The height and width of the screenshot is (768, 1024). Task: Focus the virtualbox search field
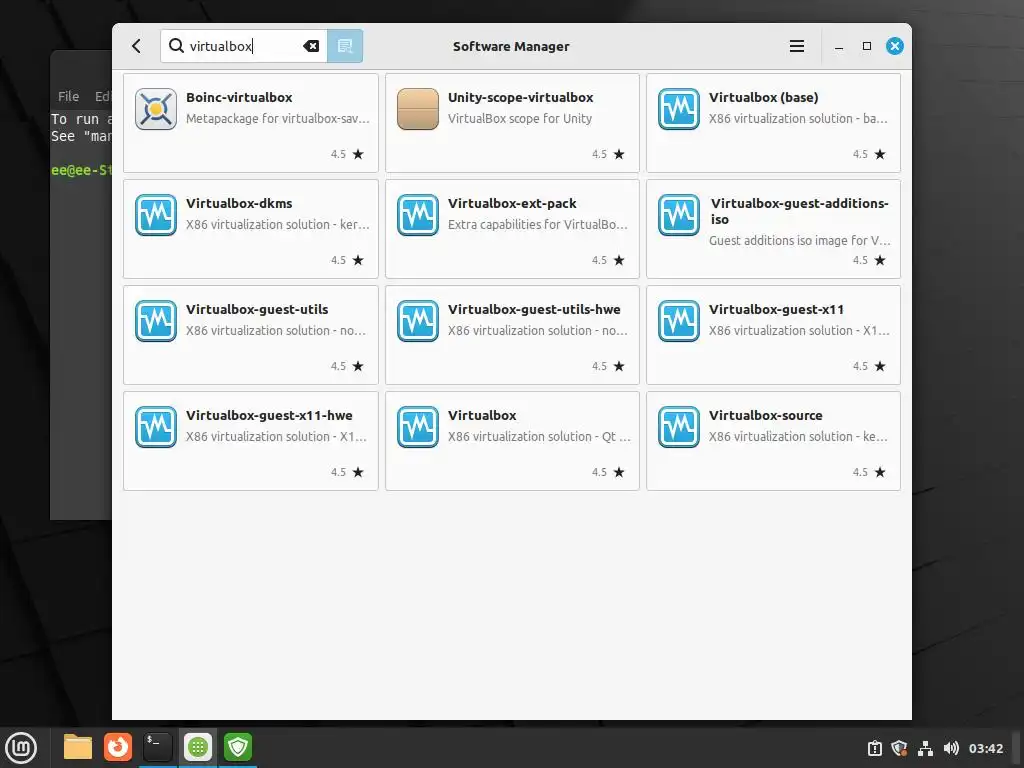click(243, 46)
